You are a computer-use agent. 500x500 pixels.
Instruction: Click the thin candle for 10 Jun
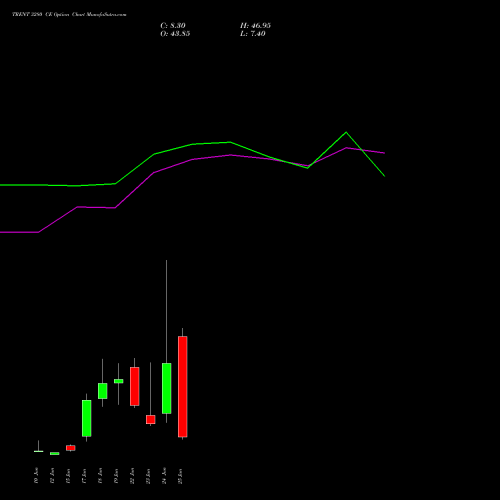click(x=38, y=451)
